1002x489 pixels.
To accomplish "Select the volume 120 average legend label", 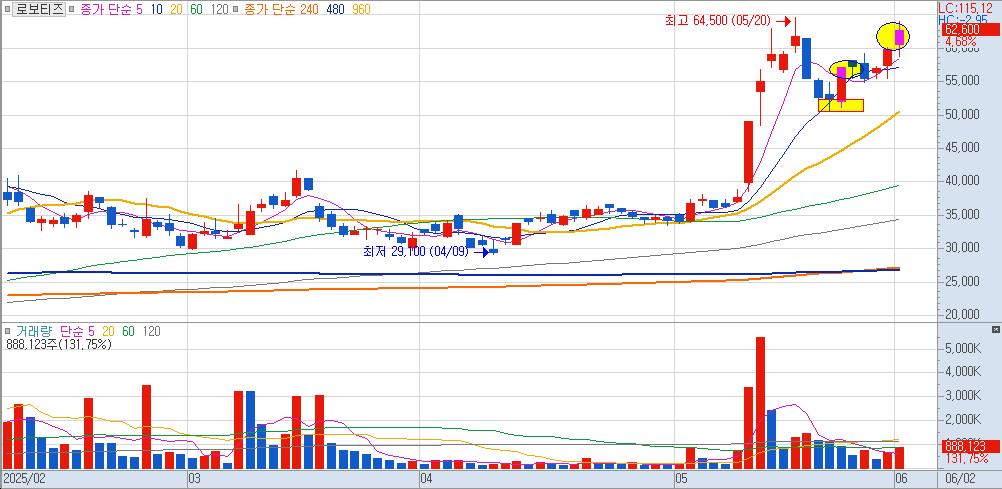I will 151,331.
